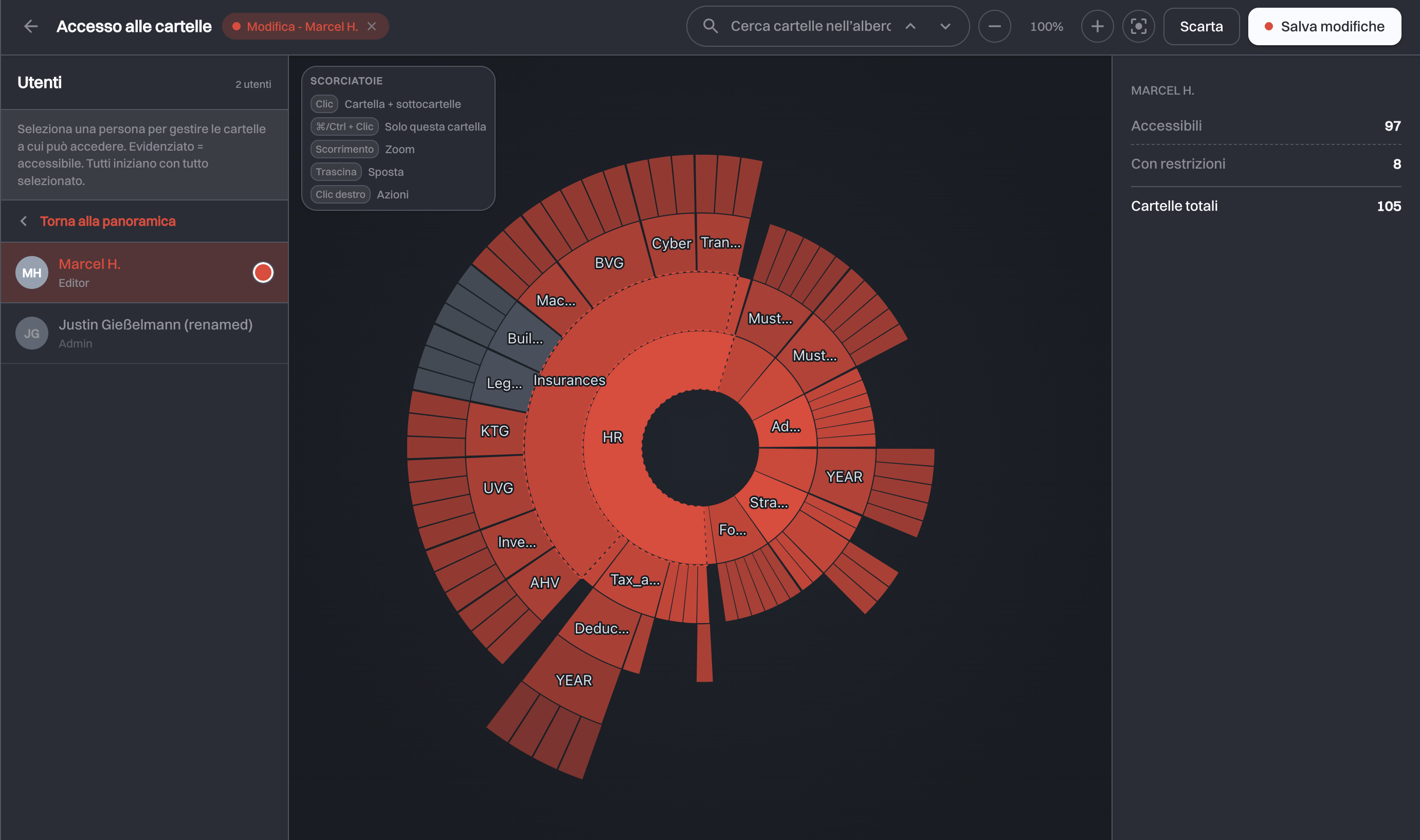The height and width of the screenshot is (840, 1420).
Task: Toggle the Ad... folder segment
Action: tap(786, 426)
